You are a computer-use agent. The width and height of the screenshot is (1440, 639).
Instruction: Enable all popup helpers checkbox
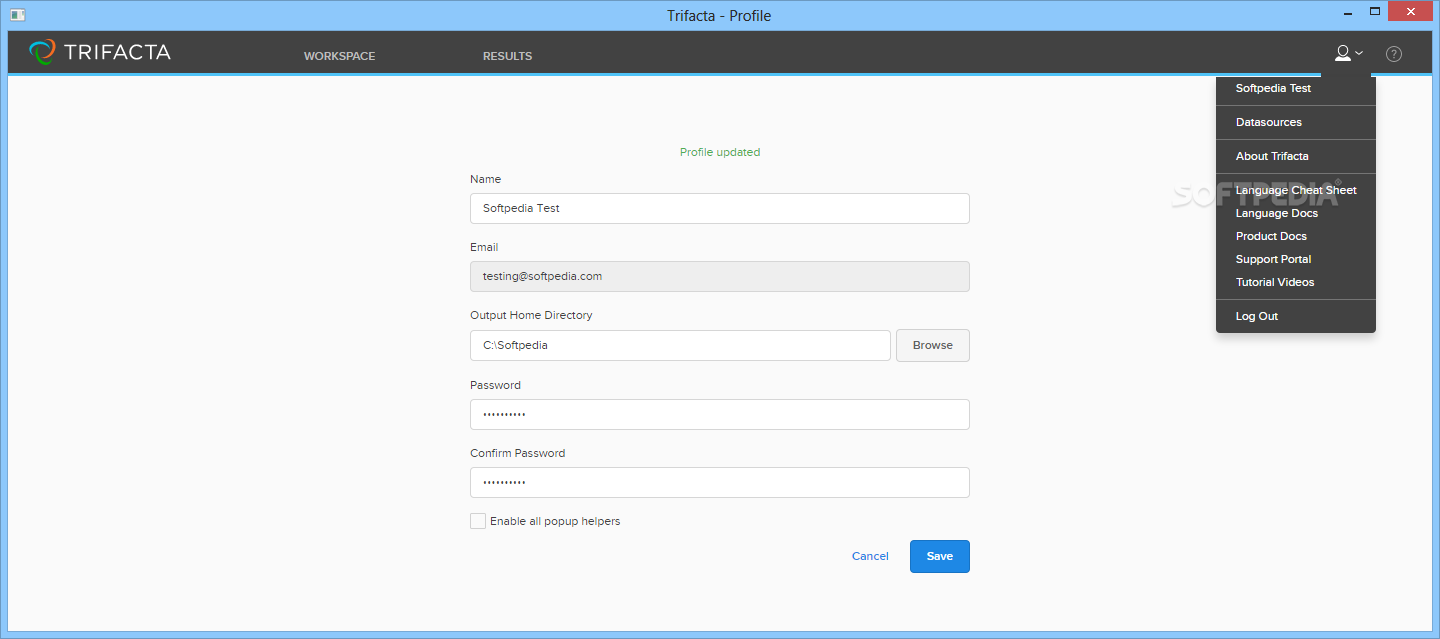(478, 521)
